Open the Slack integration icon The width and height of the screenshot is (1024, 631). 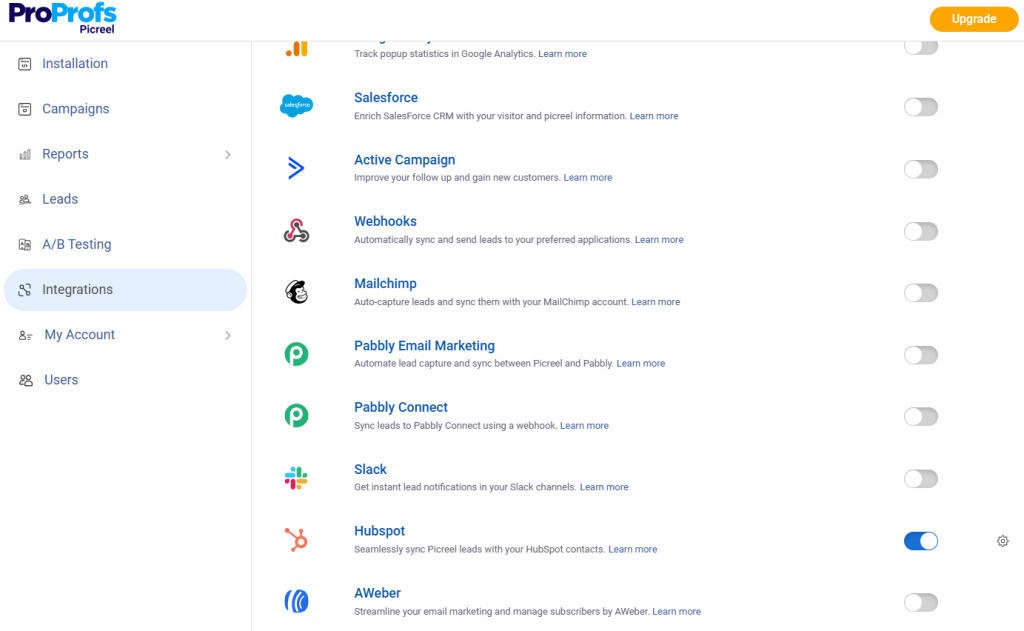[x=296, y=478]
